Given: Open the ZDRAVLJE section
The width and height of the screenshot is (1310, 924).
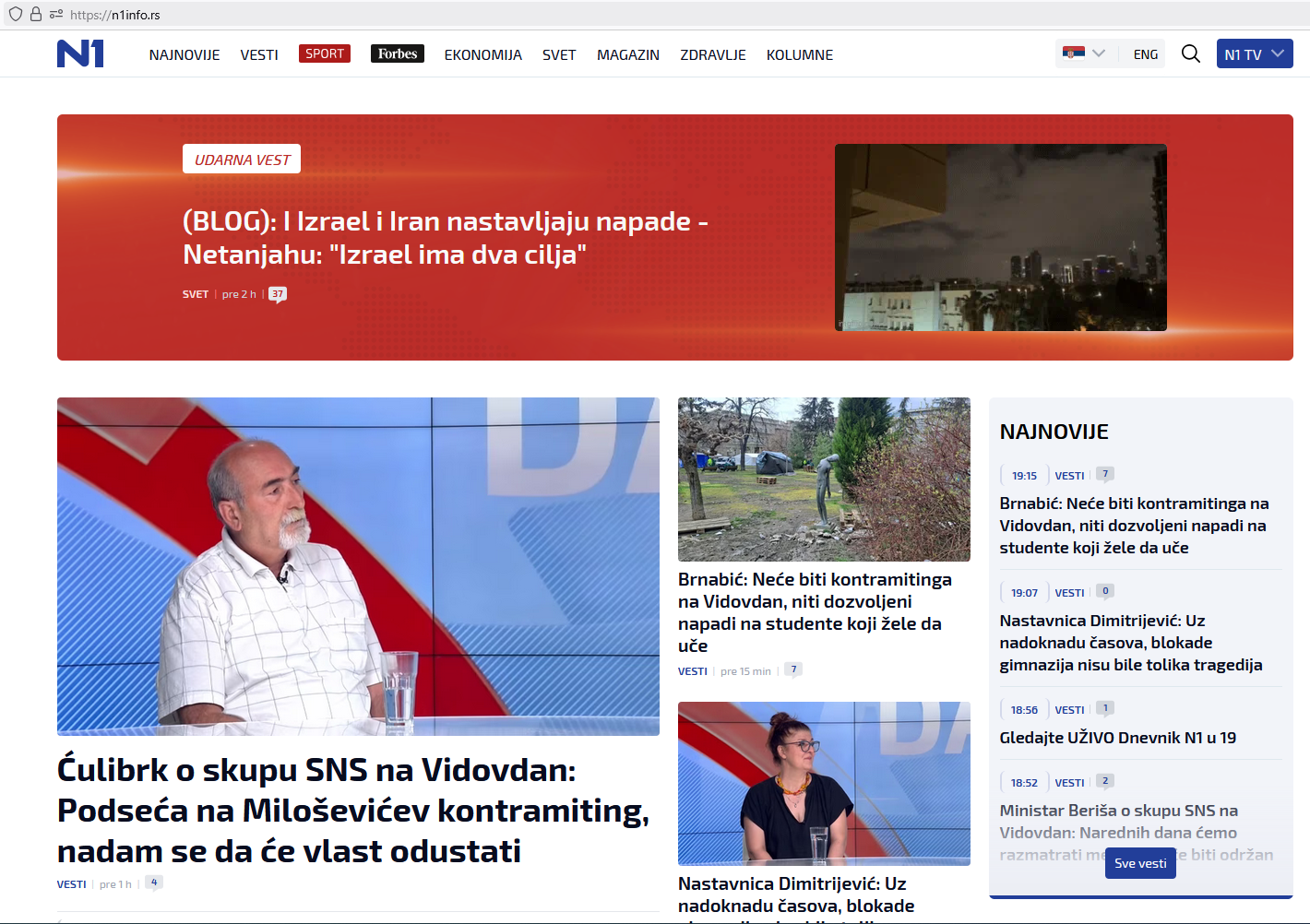Looking at the screenshot, I should tap(713, 54).
